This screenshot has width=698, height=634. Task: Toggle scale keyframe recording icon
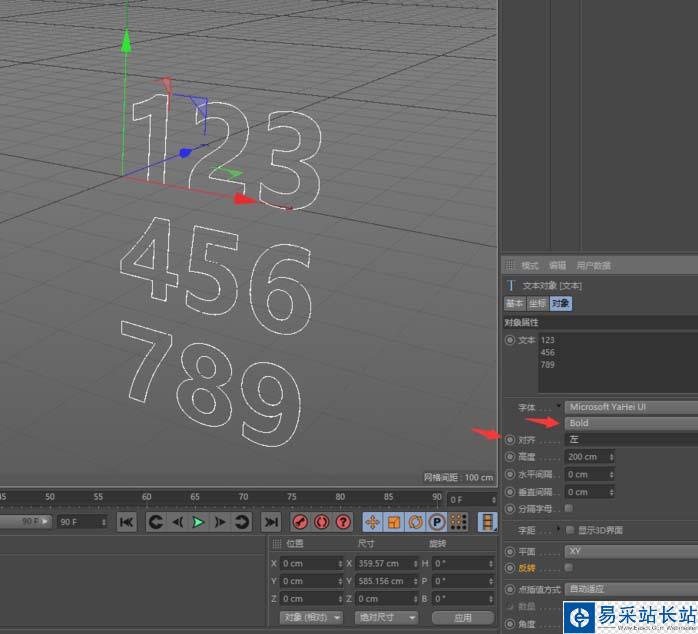[394, 522]
